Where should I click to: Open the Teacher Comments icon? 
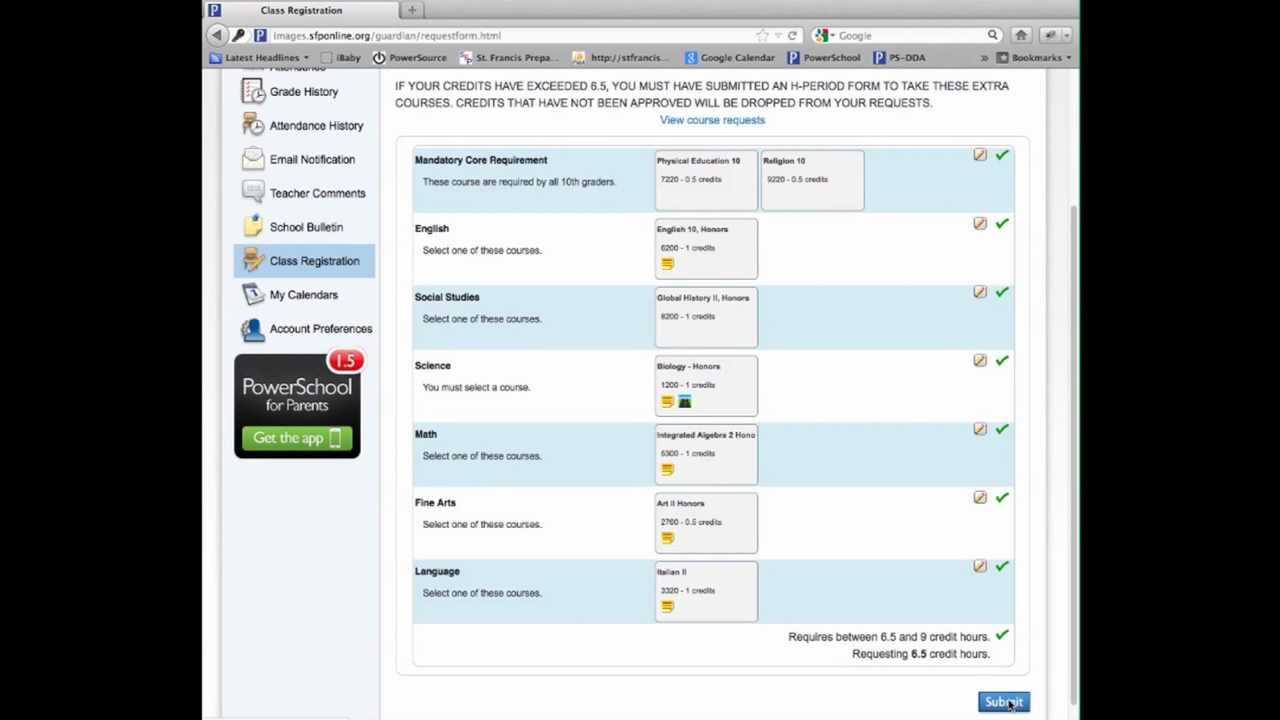(253, 193)
